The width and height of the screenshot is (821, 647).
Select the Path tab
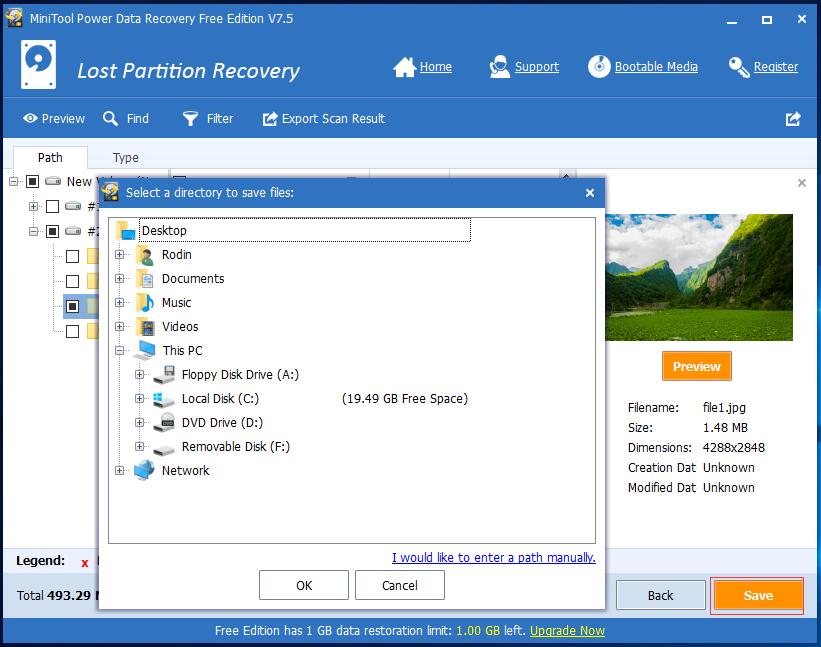click(x=50, y=157)
